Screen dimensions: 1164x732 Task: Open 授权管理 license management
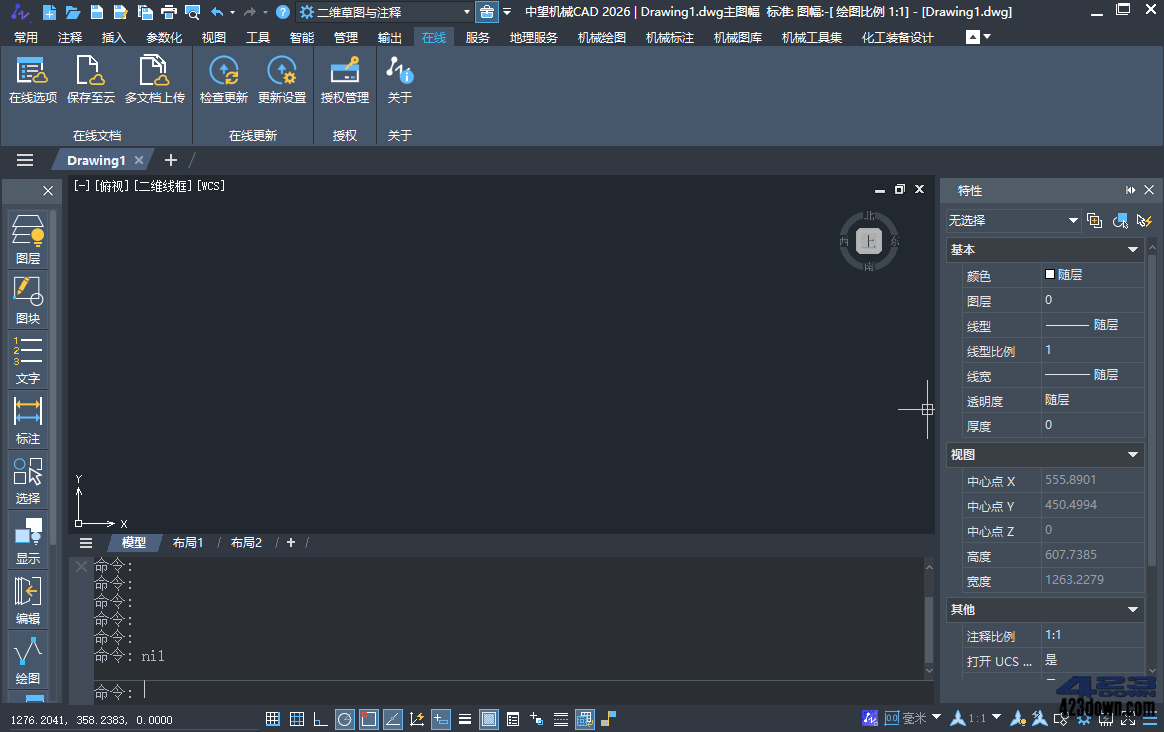click(x=344, y=80)
